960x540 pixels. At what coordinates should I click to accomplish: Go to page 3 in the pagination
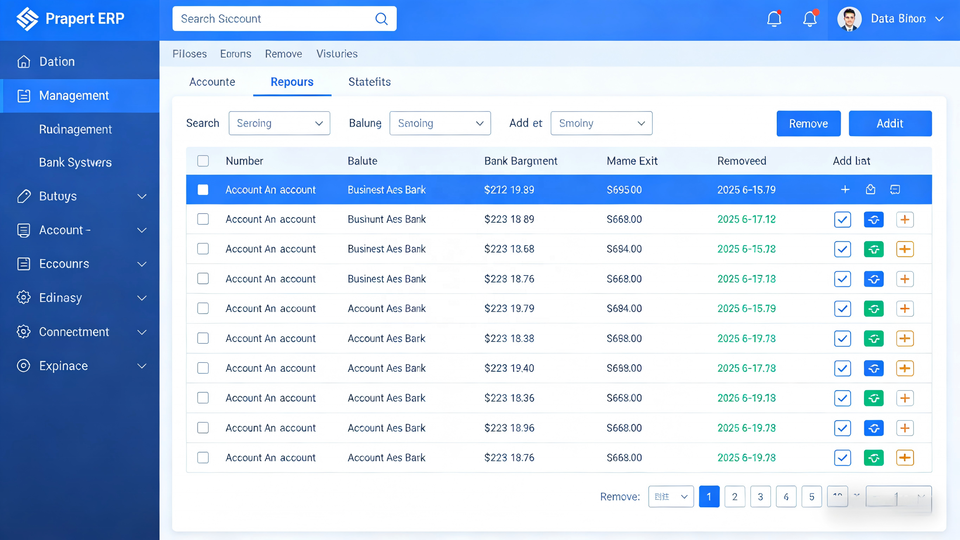click(x=760, y=497)
